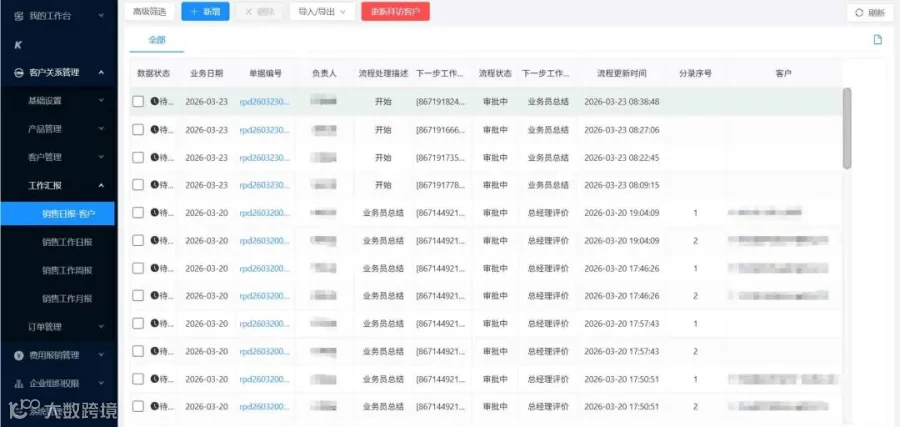Check the box for the 08:09:15 row
The width and height of the screenshot is (900, 427).
pos(138,185)
